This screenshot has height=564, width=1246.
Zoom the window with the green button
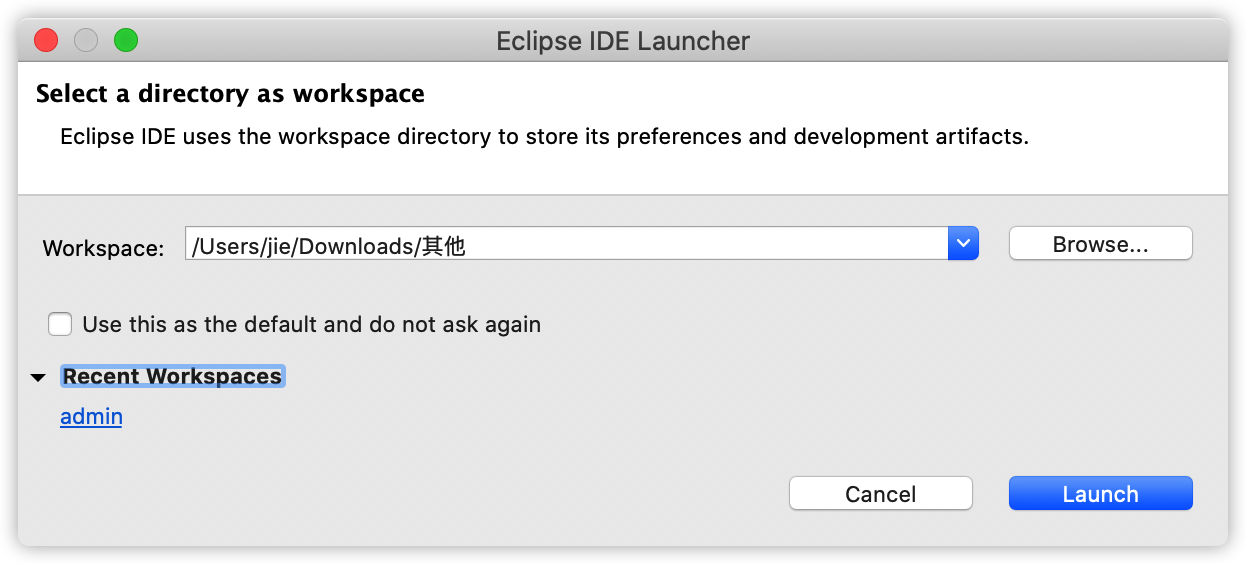tap(126, 41)
